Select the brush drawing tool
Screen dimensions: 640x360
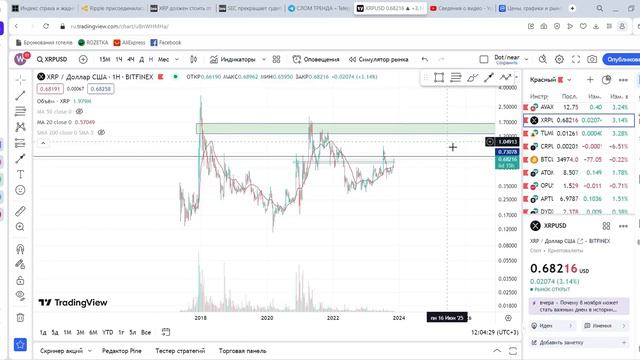[x=20, y=158]
